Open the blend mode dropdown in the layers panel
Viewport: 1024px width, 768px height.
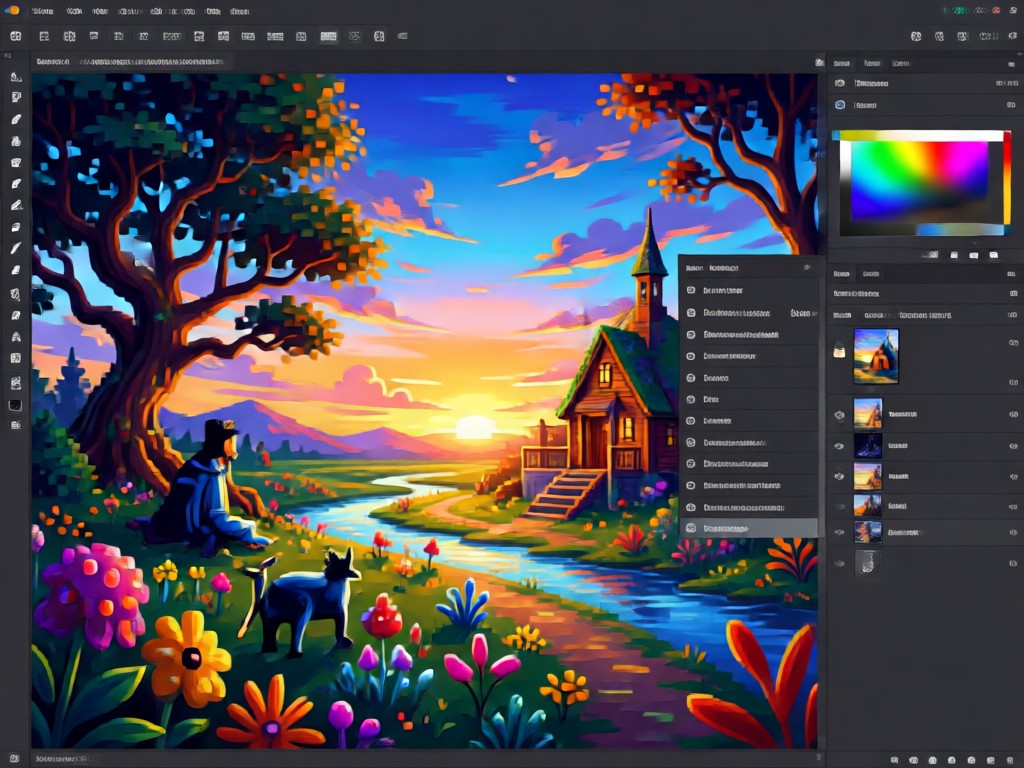[923, 294]
